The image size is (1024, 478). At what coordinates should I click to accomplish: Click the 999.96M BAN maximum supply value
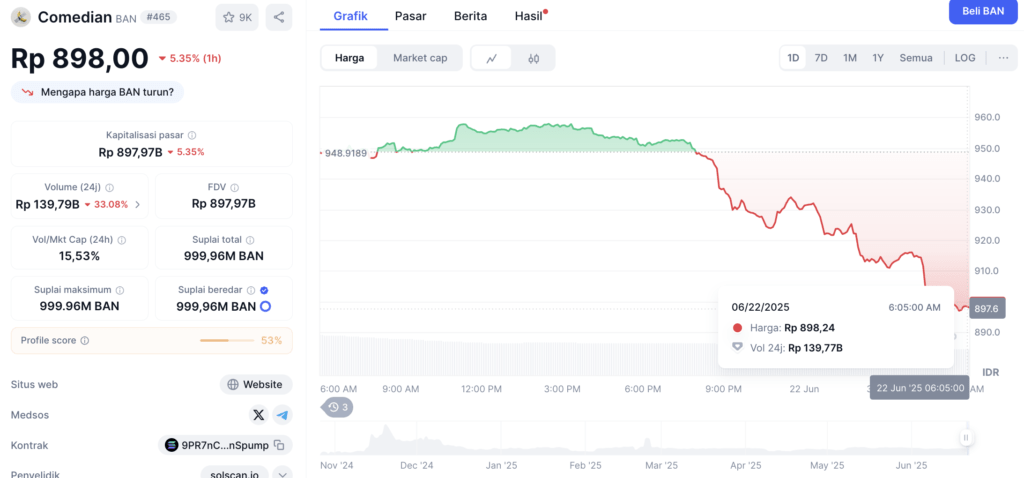80,306
